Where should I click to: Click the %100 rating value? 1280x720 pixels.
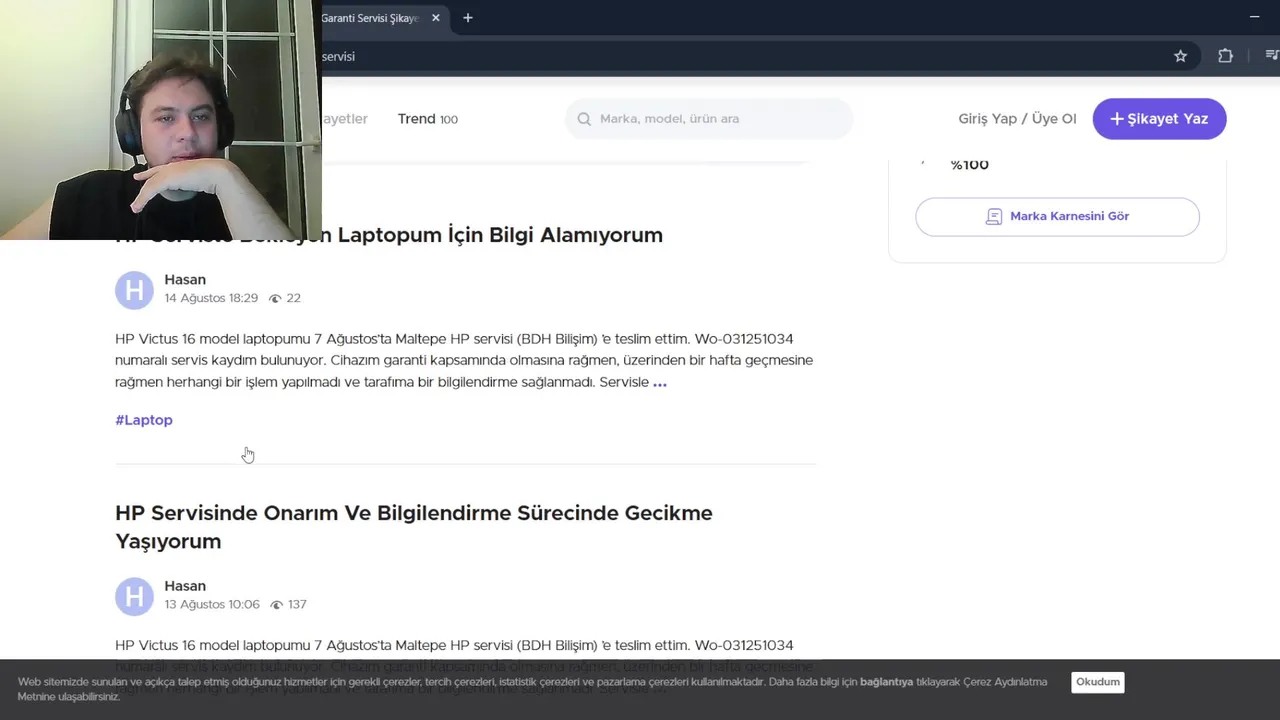969,165
